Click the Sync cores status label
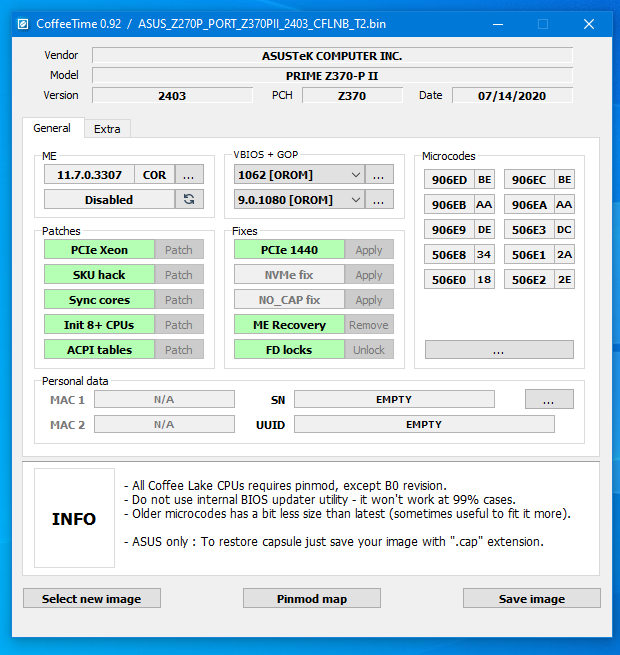The image size is (620, 655). 99,300
